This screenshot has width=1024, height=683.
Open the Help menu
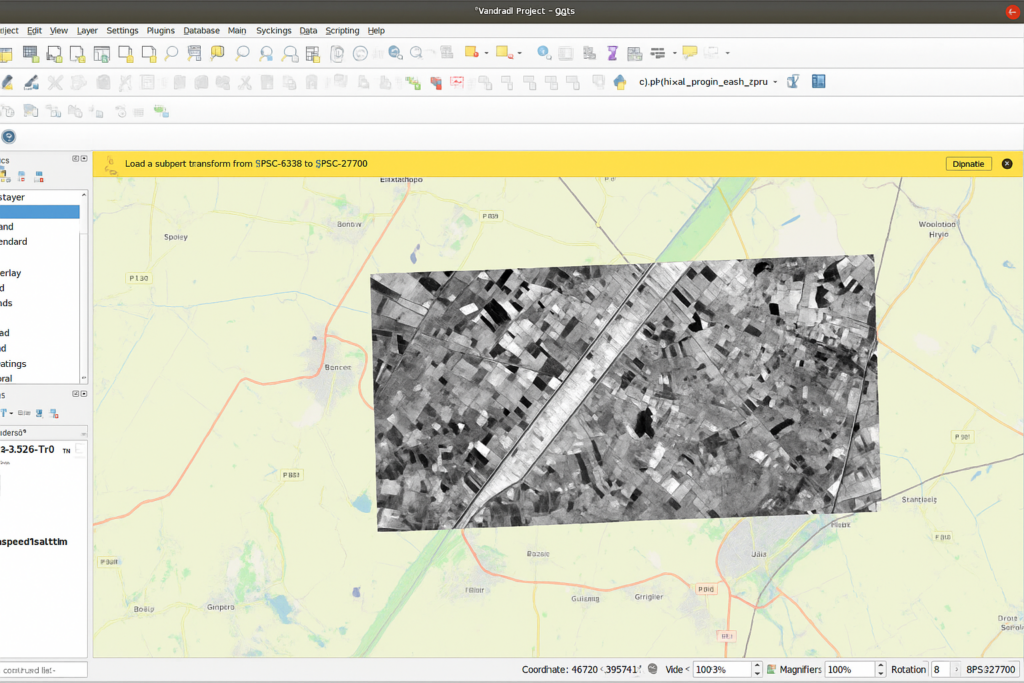pos(376,31)
